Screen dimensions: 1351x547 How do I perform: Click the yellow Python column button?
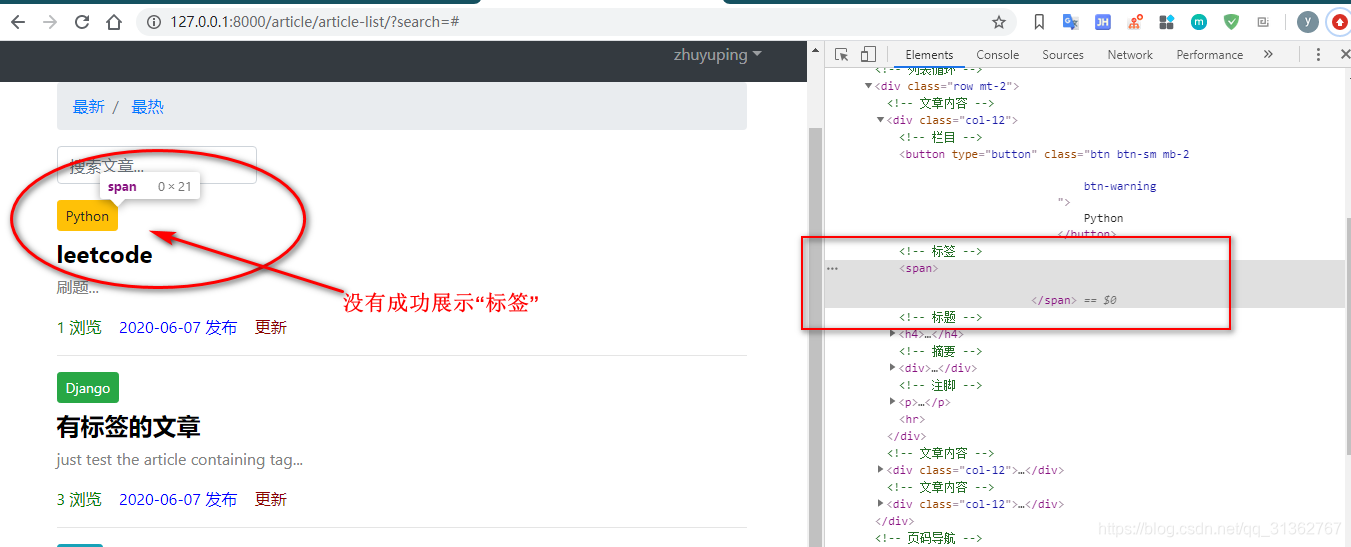pos(87,216)
